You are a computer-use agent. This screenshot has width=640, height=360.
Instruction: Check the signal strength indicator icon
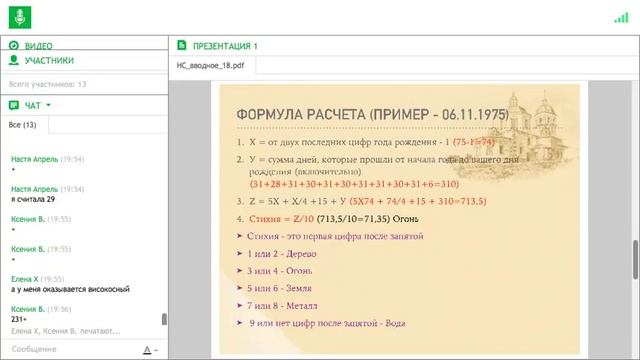[622, 18]
